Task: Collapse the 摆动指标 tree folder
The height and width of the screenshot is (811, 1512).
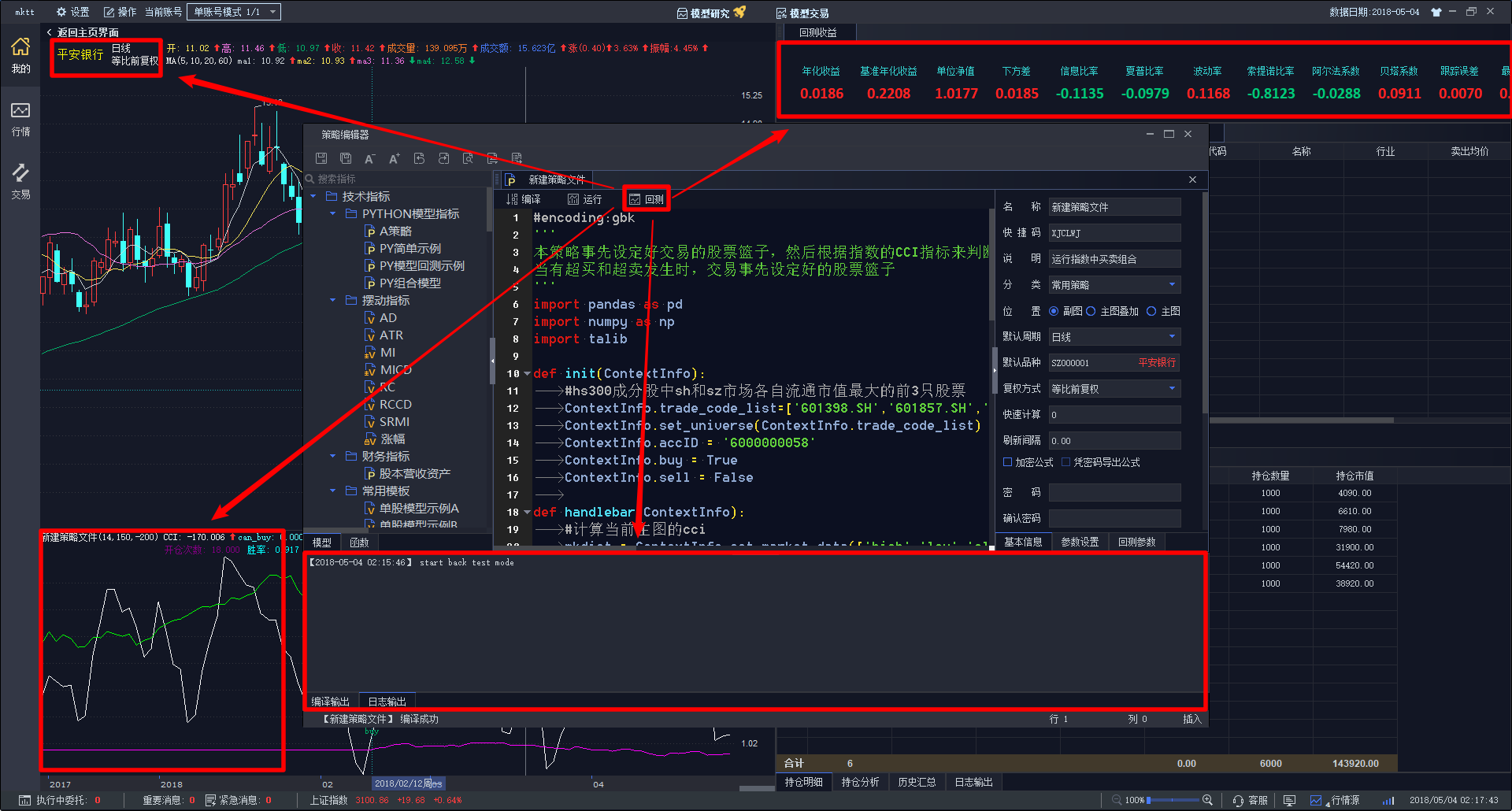Action: (332, 300)
